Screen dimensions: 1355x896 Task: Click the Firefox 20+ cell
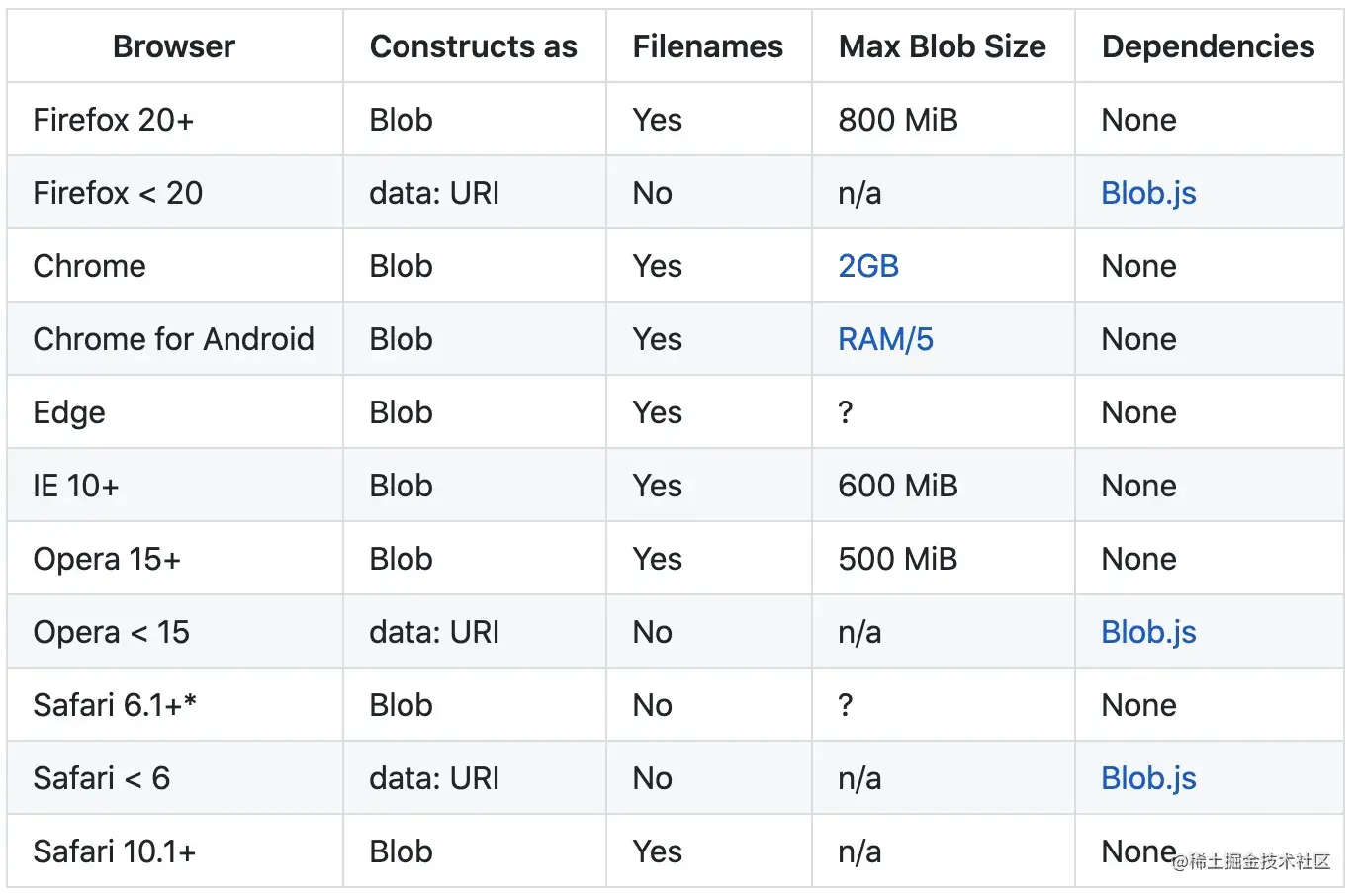coord(114,120)
